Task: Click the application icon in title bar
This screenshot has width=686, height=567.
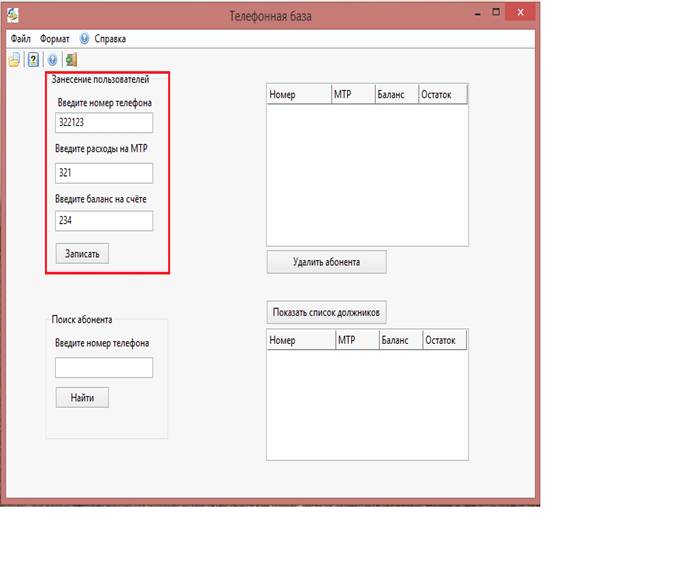Action: point(13,14)
